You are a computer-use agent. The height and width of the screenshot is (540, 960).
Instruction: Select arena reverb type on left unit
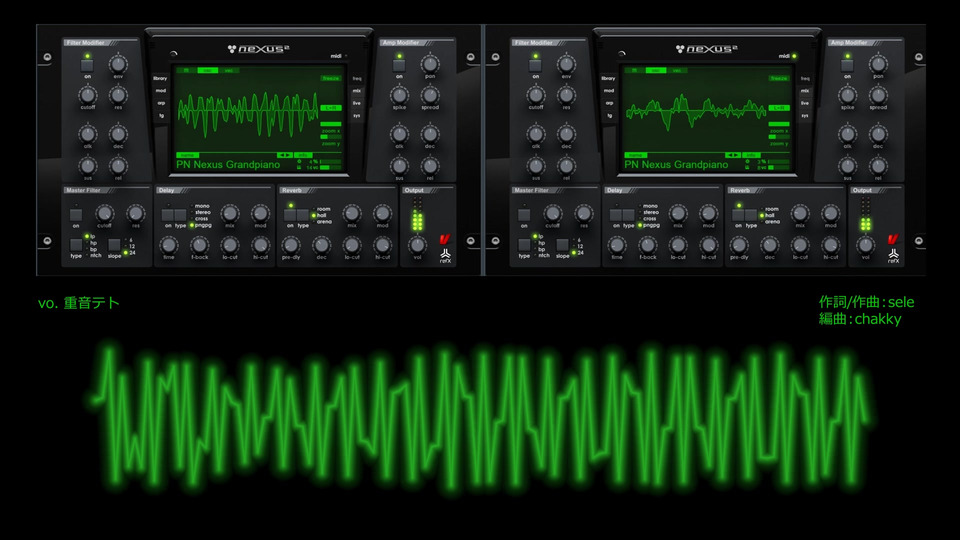pyautogui.click(x=322, y=222)
